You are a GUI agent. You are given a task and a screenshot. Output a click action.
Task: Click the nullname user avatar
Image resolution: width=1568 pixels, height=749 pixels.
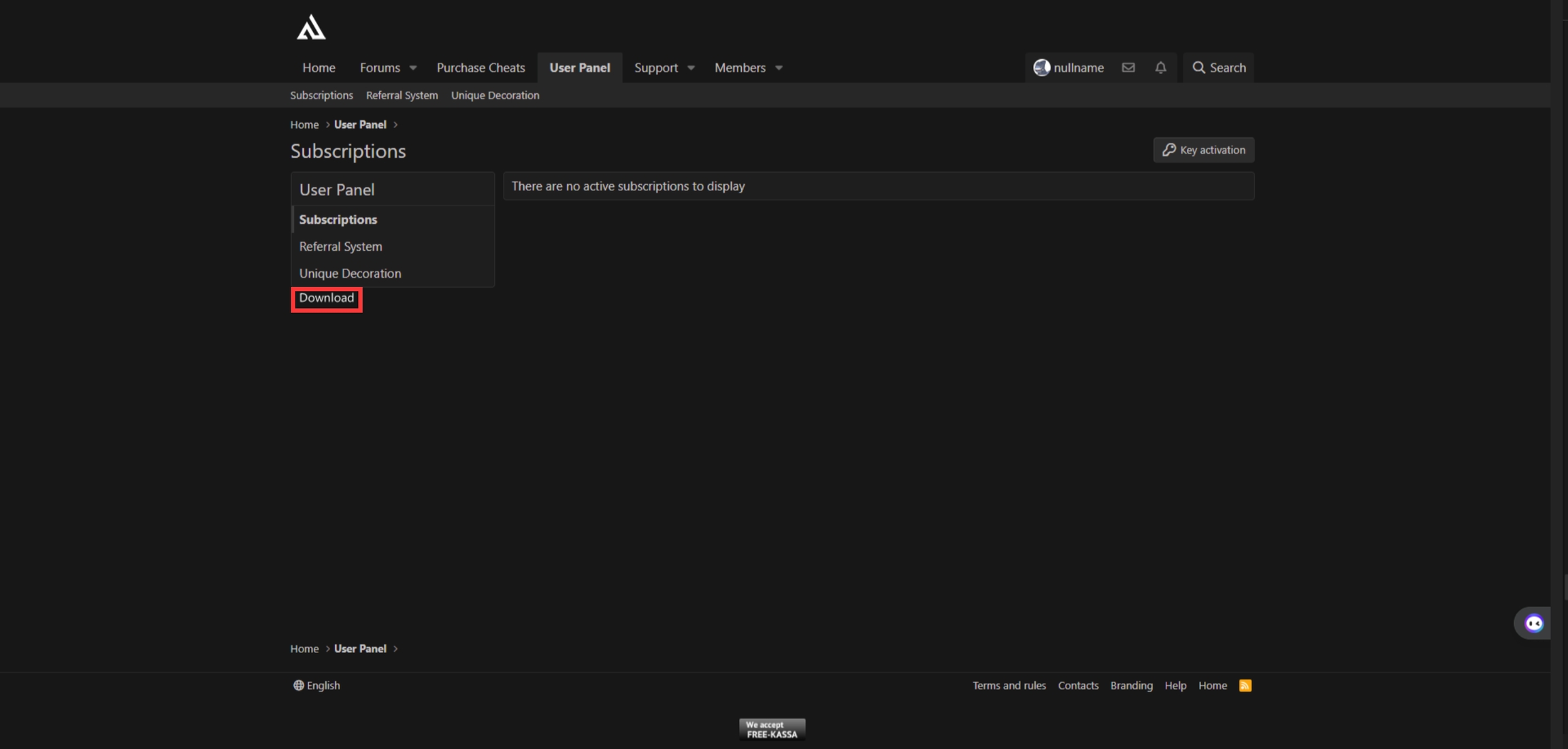coord(1041,67)
